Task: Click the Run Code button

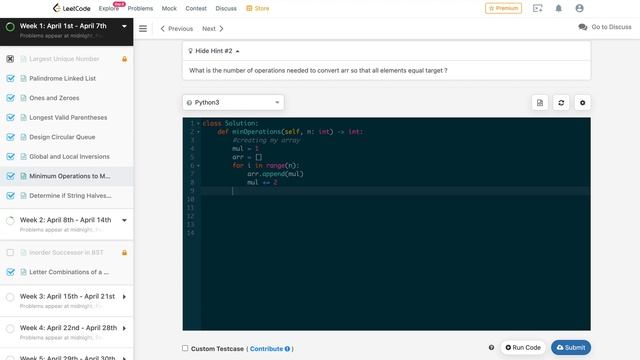Action: 523,347
